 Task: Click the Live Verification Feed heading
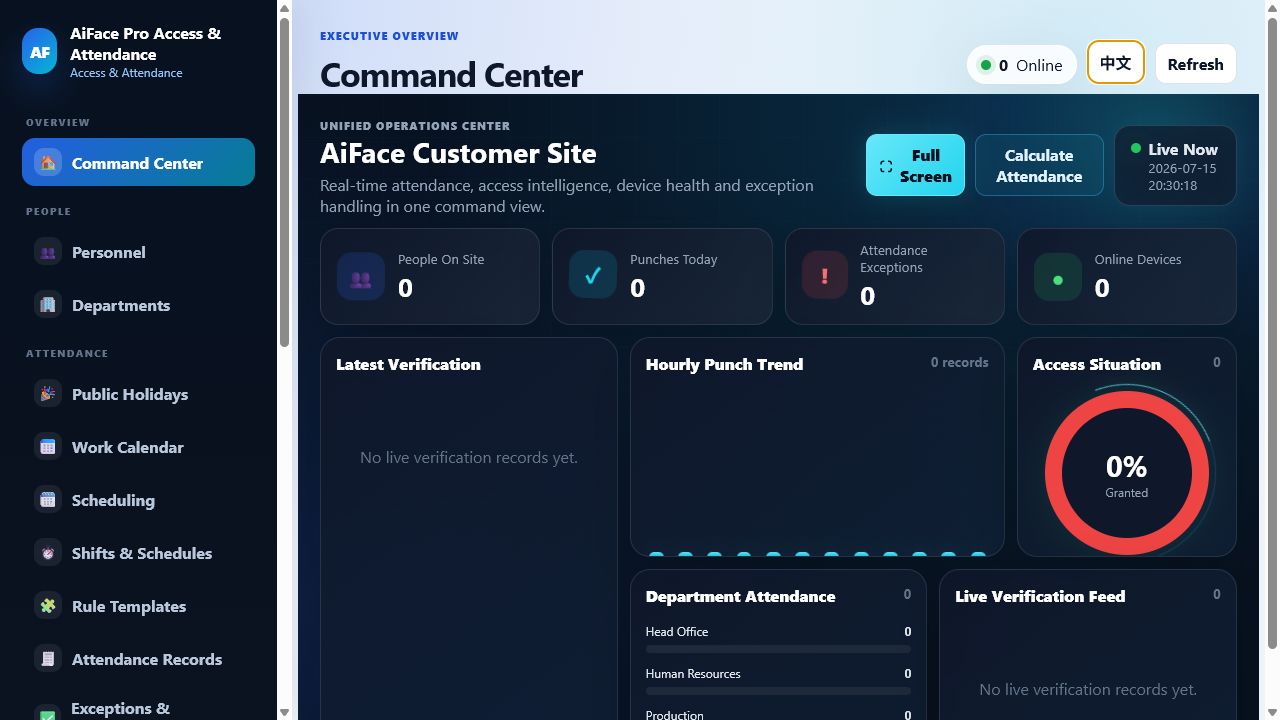coord(1040,596)
